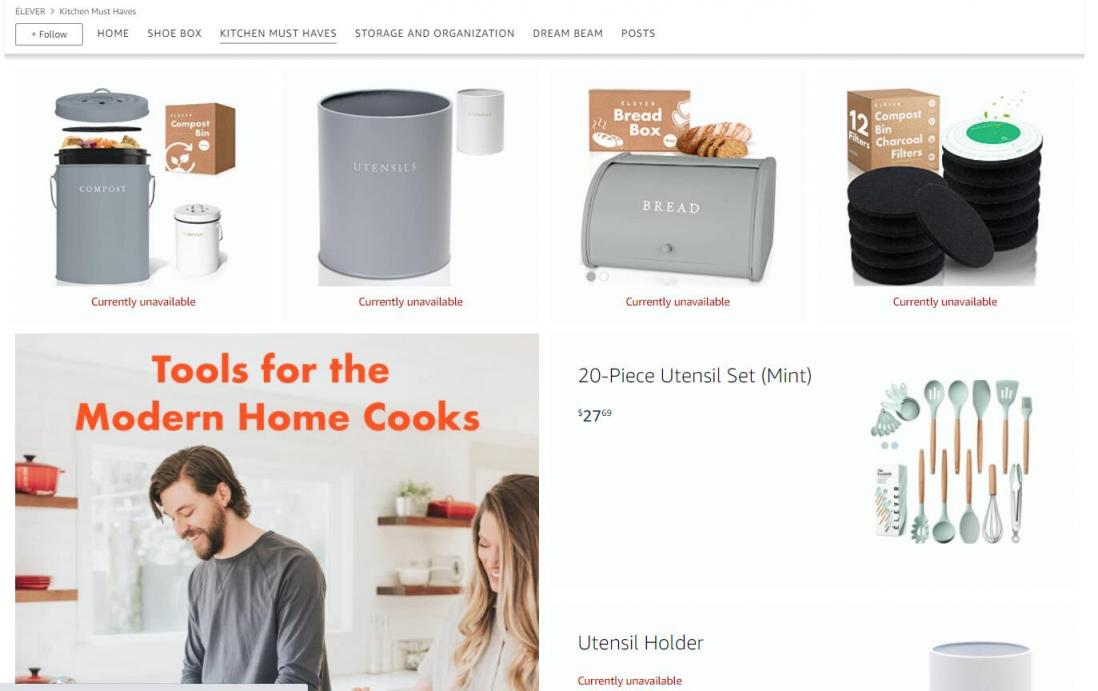Screen dimensions: 1098x691
Task: Open the compost bin charcoal filters image
Action: pyautogui.click(x=945, y=186)
